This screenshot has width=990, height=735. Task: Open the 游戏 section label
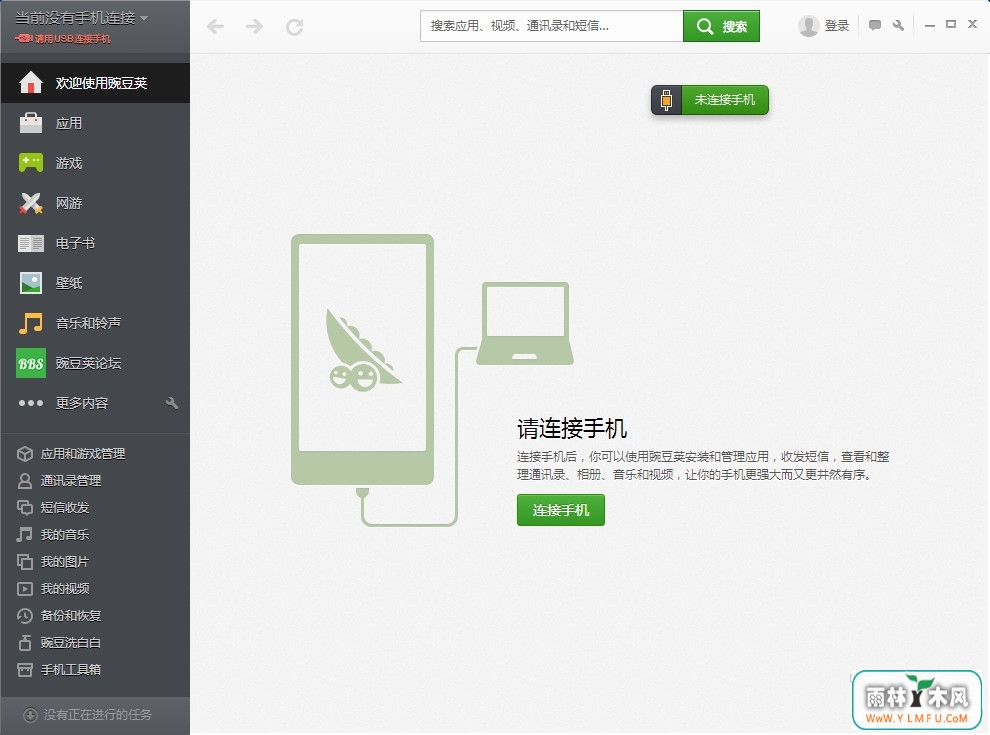tap(69, 163)
